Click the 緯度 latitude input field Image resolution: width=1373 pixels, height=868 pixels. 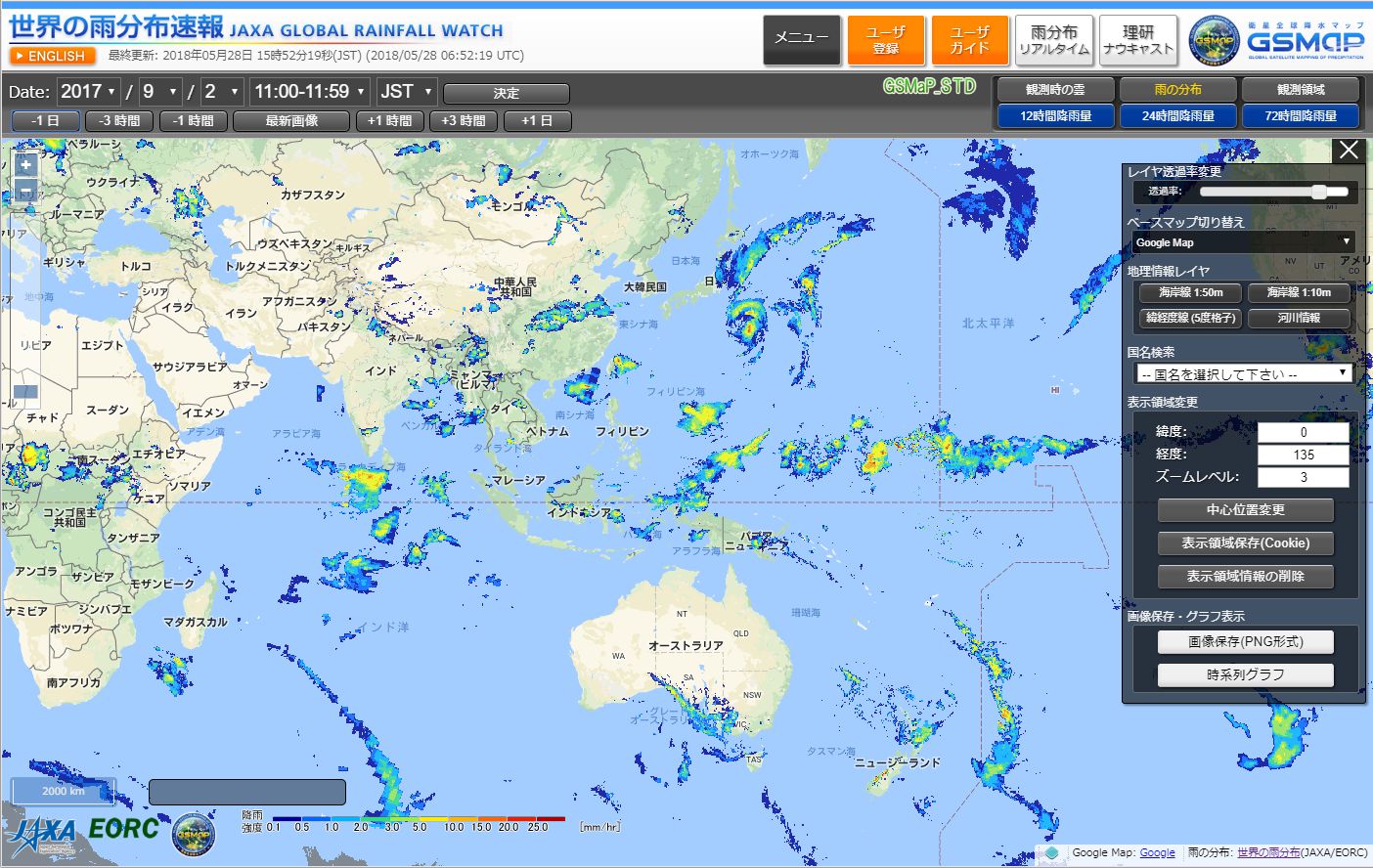[1303, 432]
